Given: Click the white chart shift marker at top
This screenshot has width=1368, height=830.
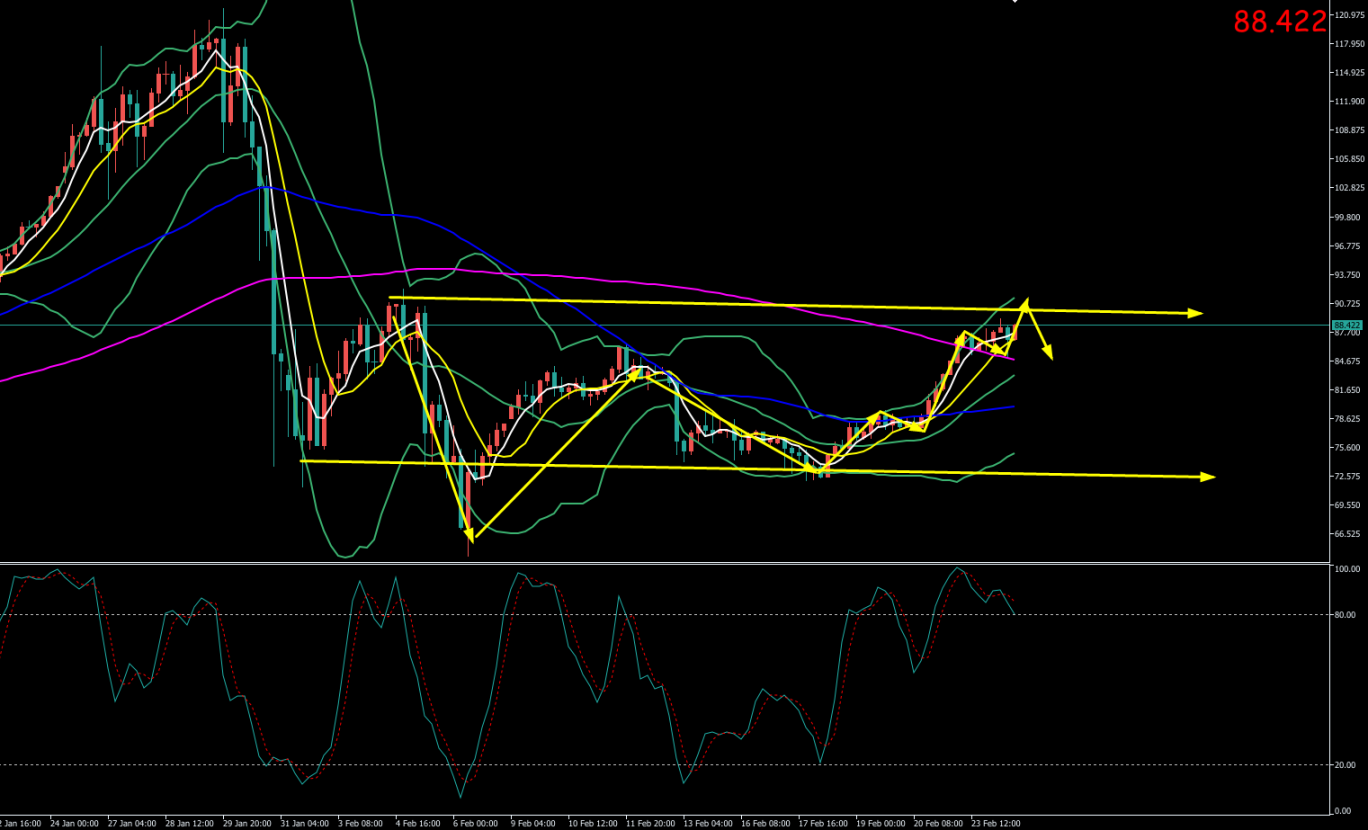Looking at the screenshot, I should coord(1016,2).
